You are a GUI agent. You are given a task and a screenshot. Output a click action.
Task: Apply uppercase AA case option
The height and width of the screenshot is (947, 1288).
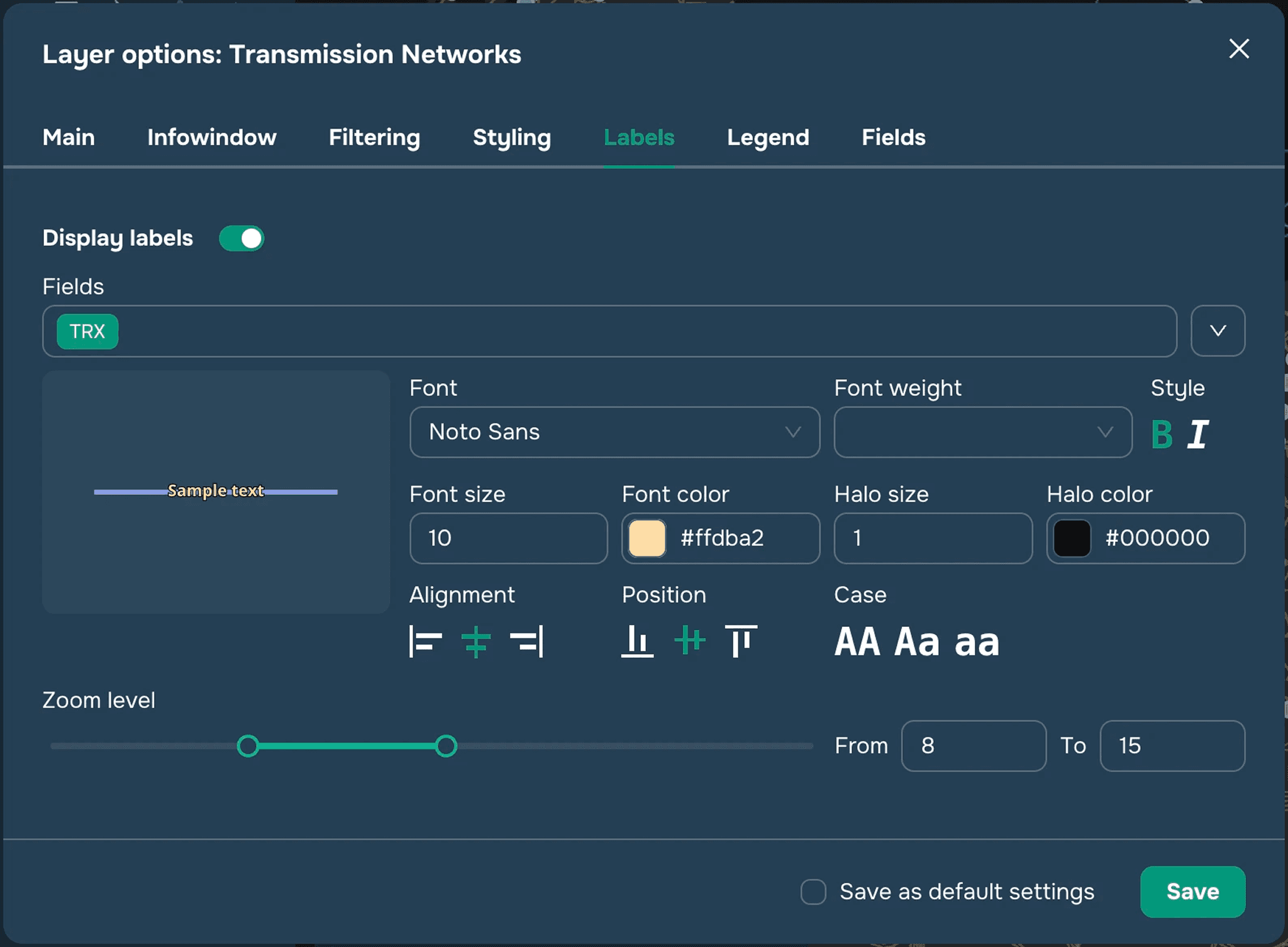tap(857, 642)
